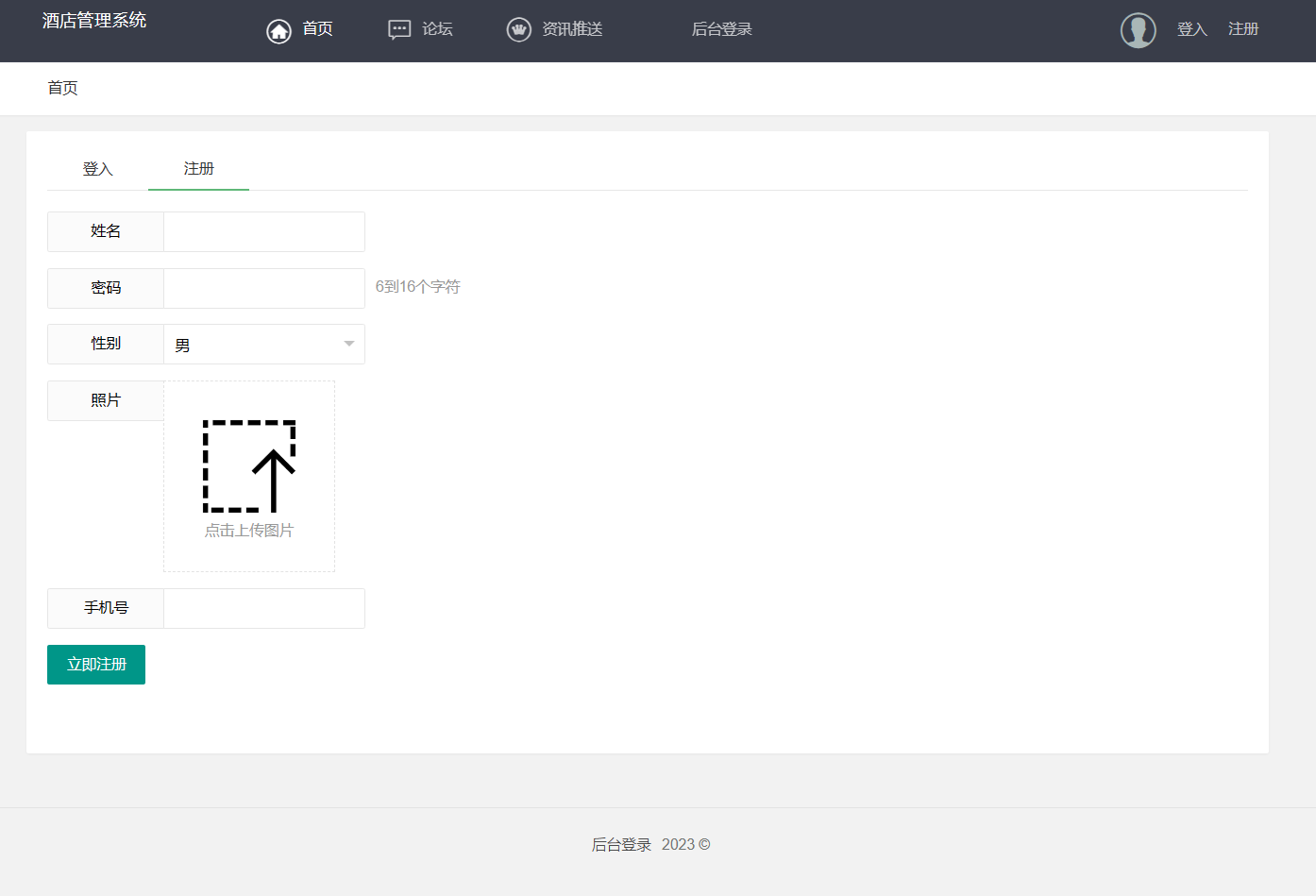Focus the 手机号 input field
1316x896 pixels.
(263, 608)
